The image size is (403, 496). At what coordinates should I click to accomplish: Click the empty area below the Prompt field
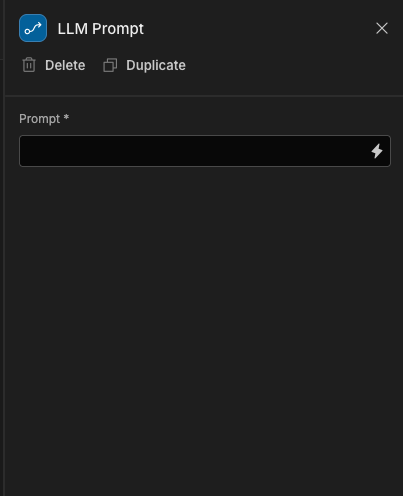[204, 330]
